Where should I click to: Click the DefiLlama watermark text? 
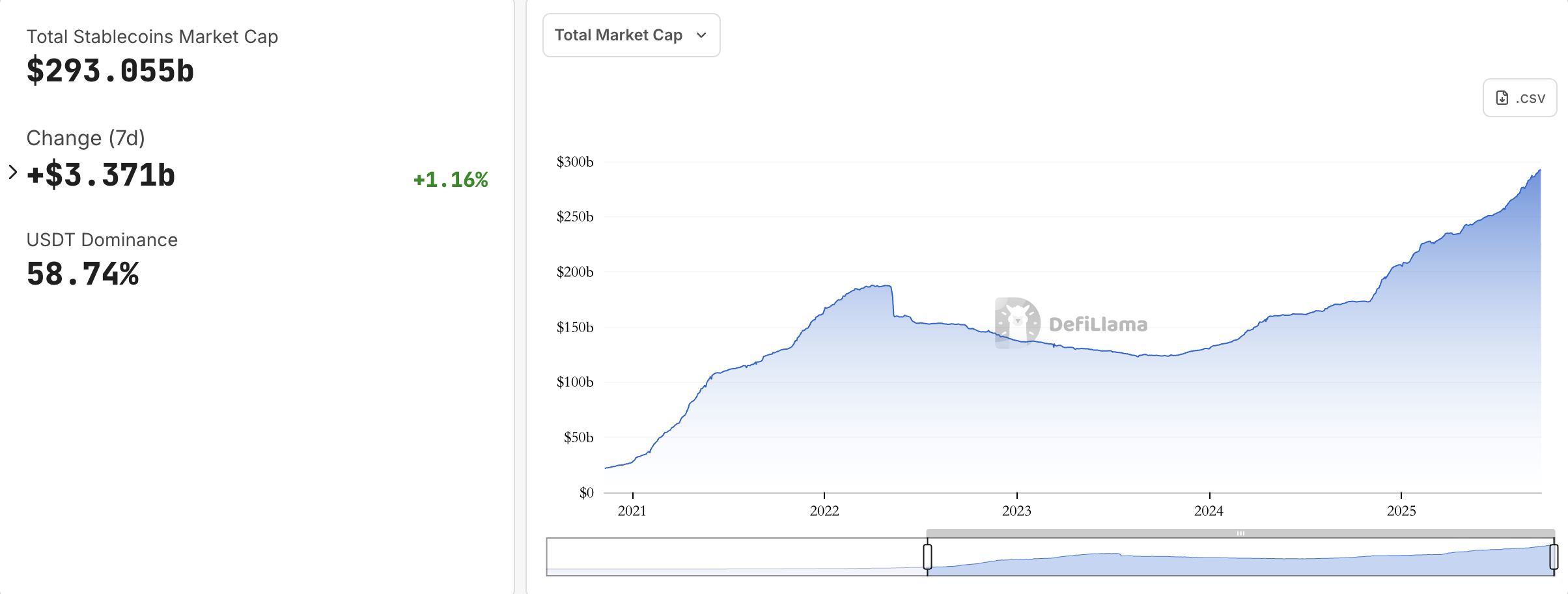[x=1098, y=324]
